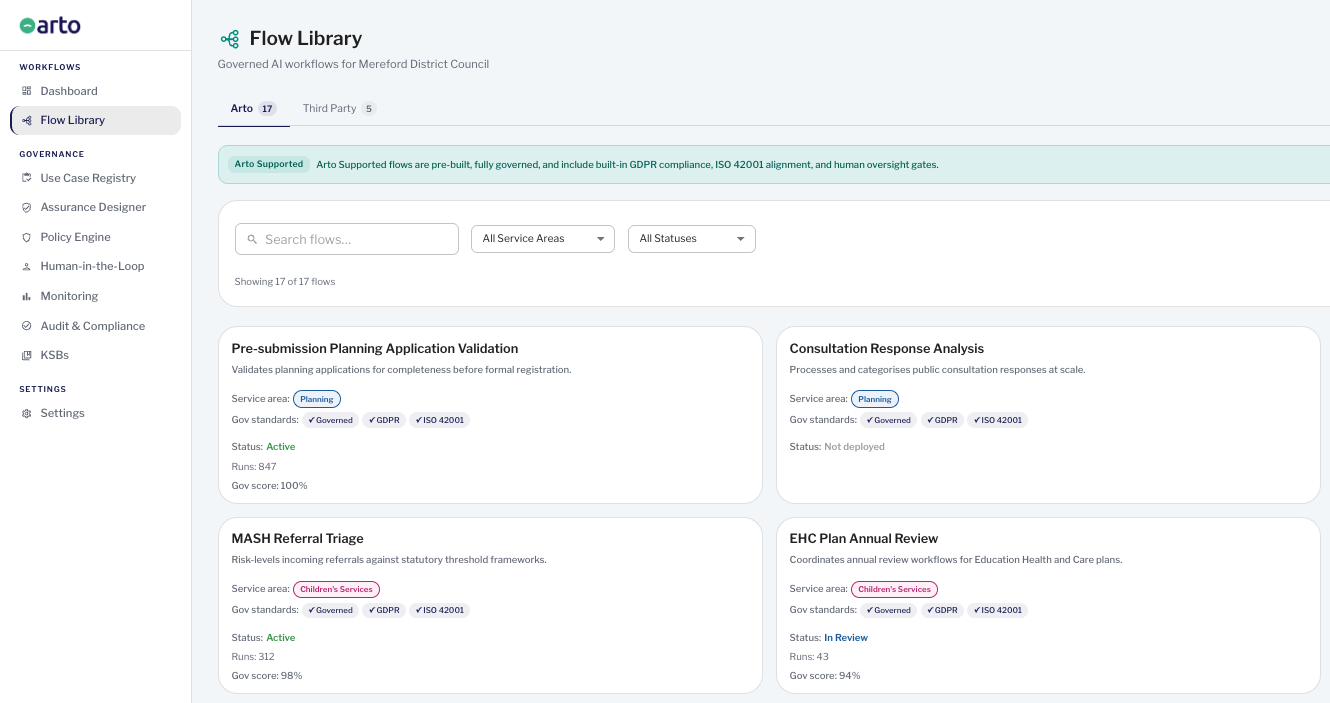Click 'Runs: 847' text
The height and width of the screenshot is (703, 1330).
[254, 467]
